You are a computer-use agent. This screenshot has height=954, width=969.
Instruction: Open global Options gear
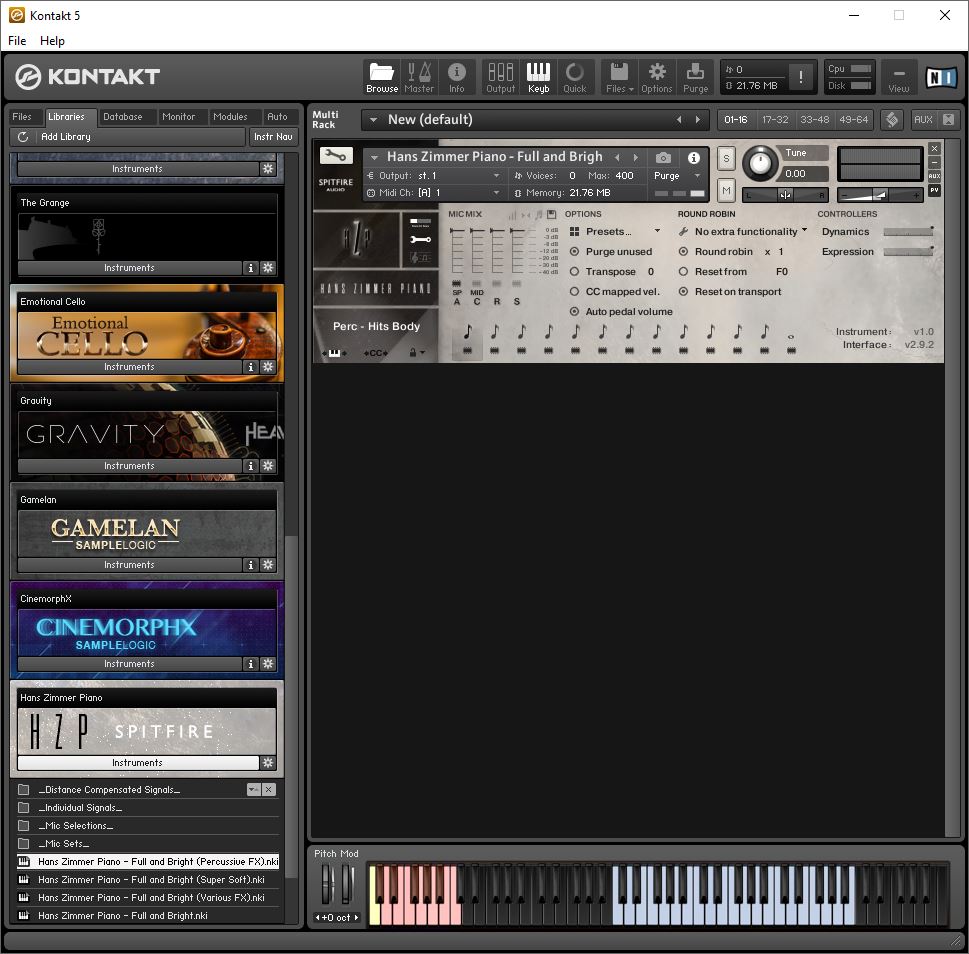656,77
